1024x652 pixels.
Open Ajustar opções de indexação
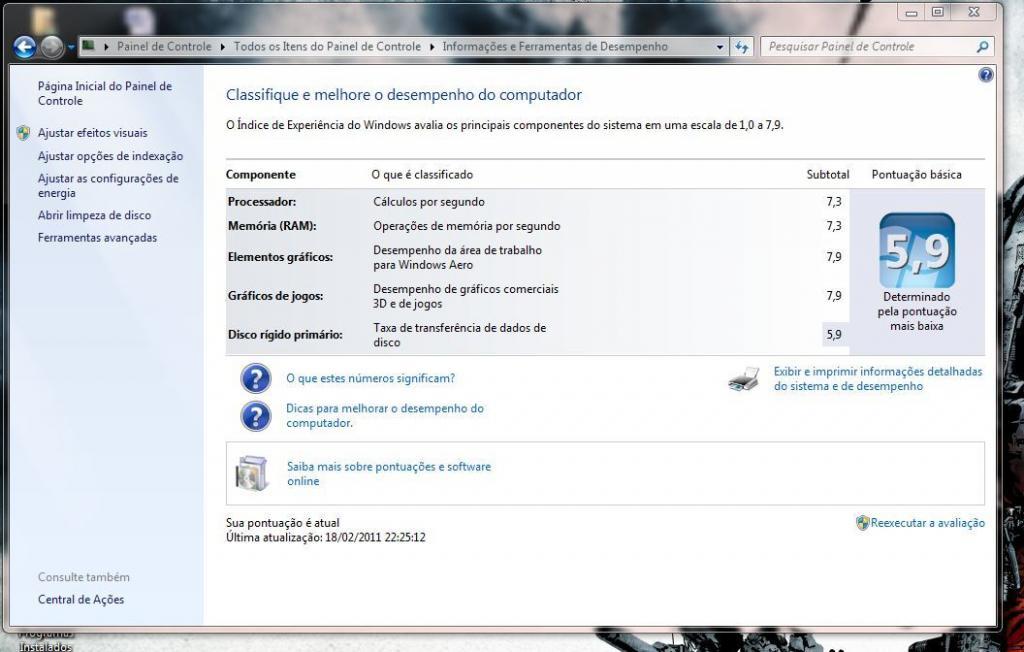(110, 156)
